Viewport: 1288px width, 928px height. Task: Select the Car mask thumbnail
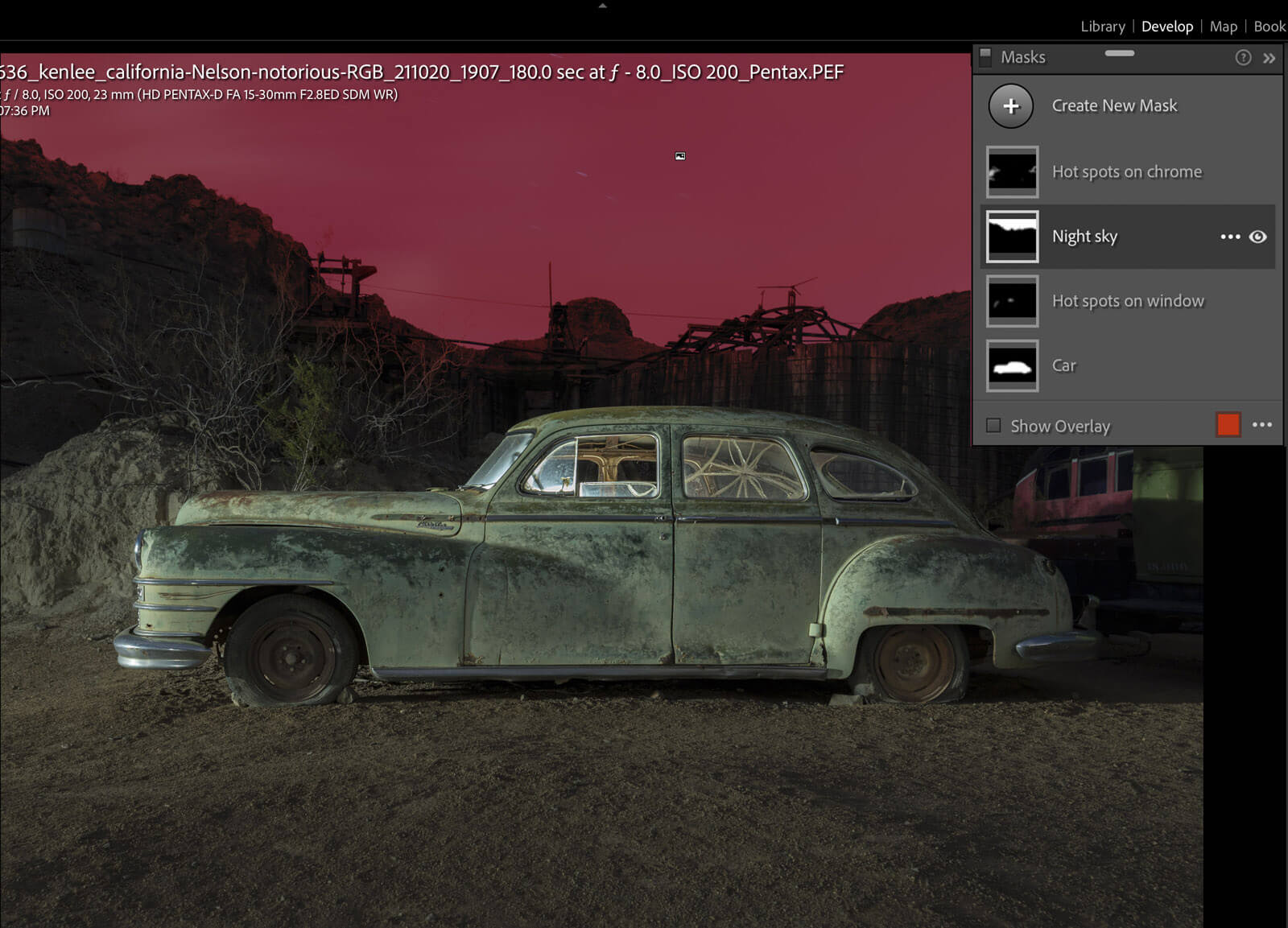pyautogui.click(x=1012, y=366)
